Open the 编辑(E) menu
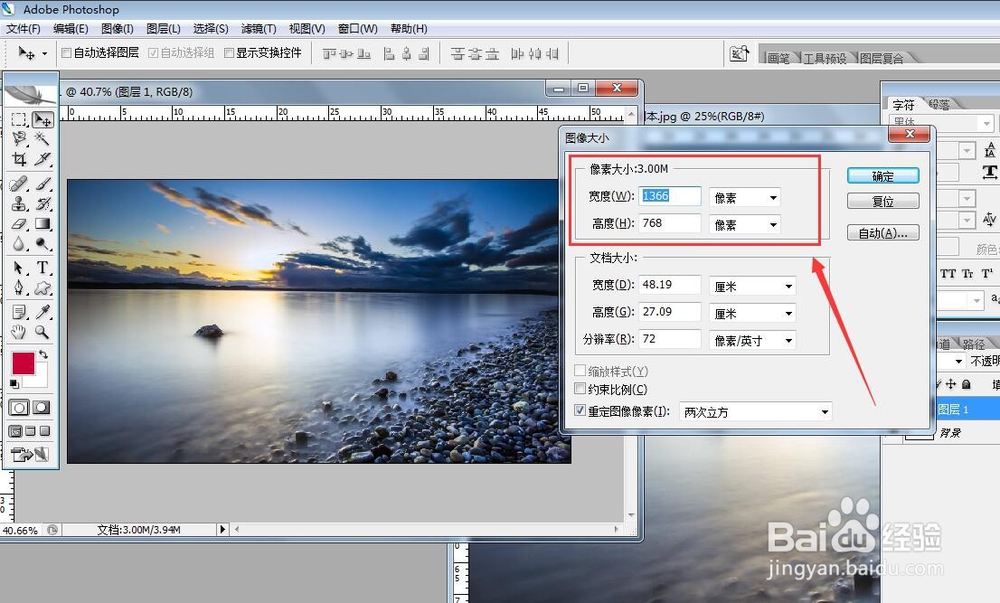 pyautogui.click(x=71, y=29)
